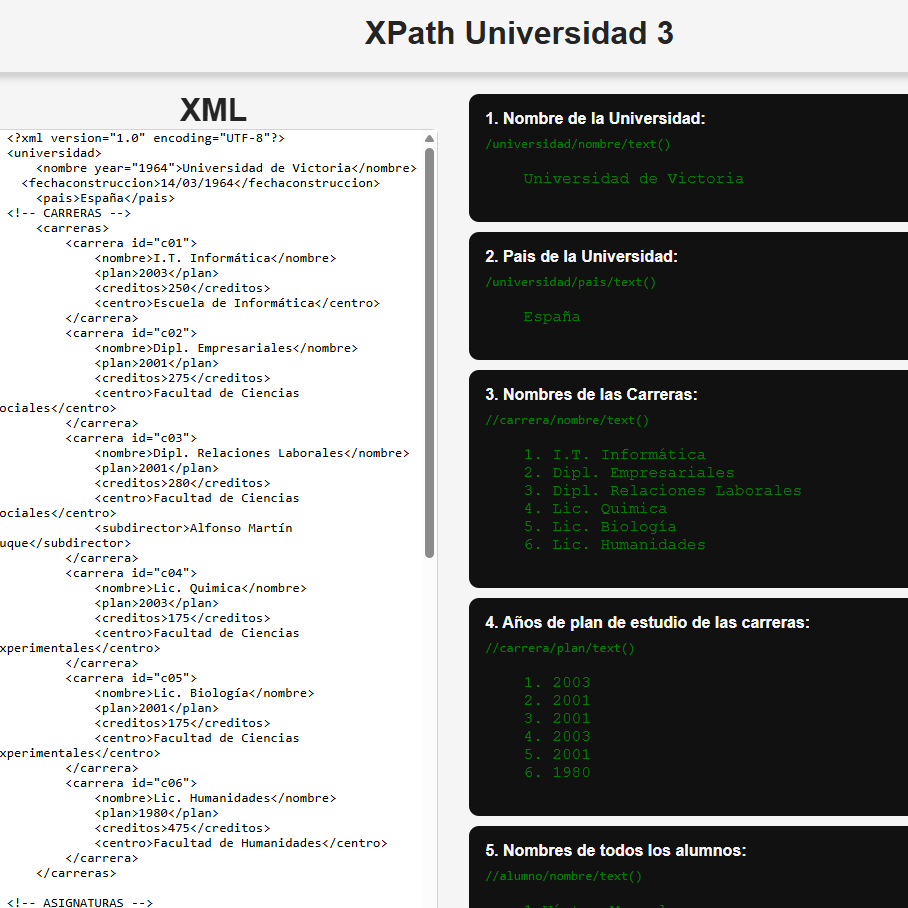
Task: Click heading 1. Nombre de la Universidad
Action: point(595,119)
